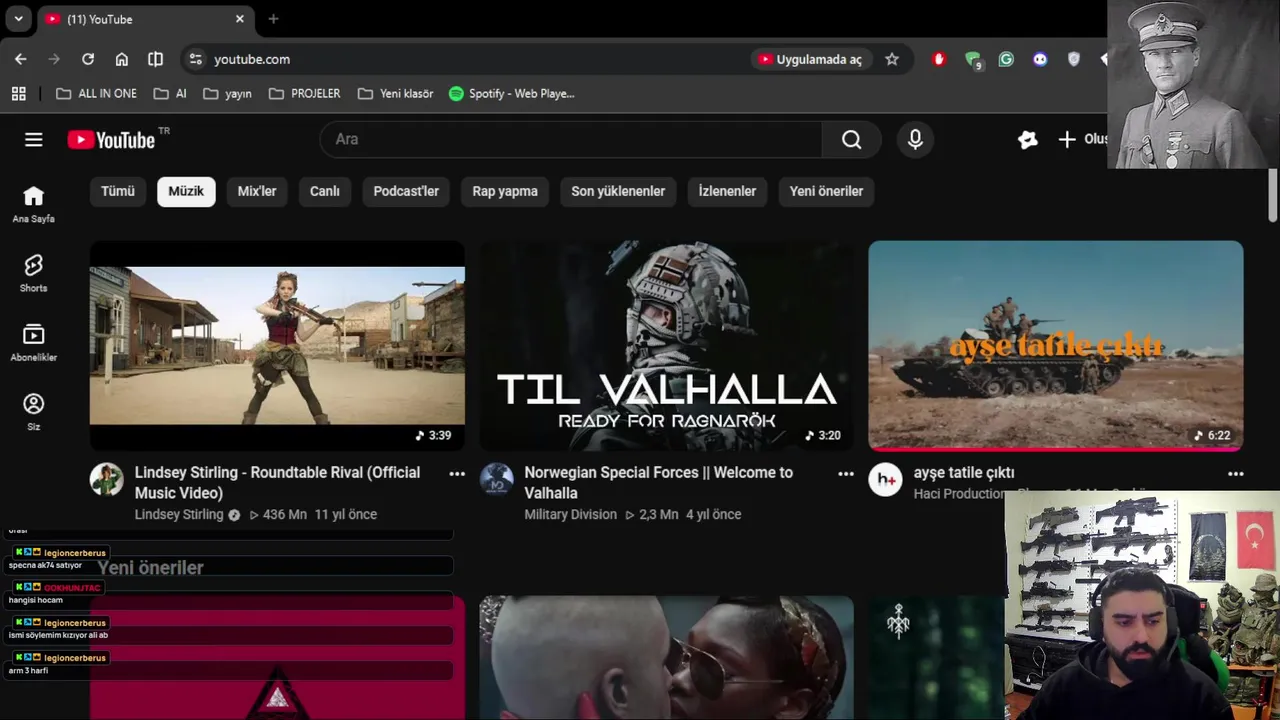The image size is (1280, 720).
Task: Play the Lindsey Stirling Roundtable Rival thumbnail
Action: (x=277, y=346)
